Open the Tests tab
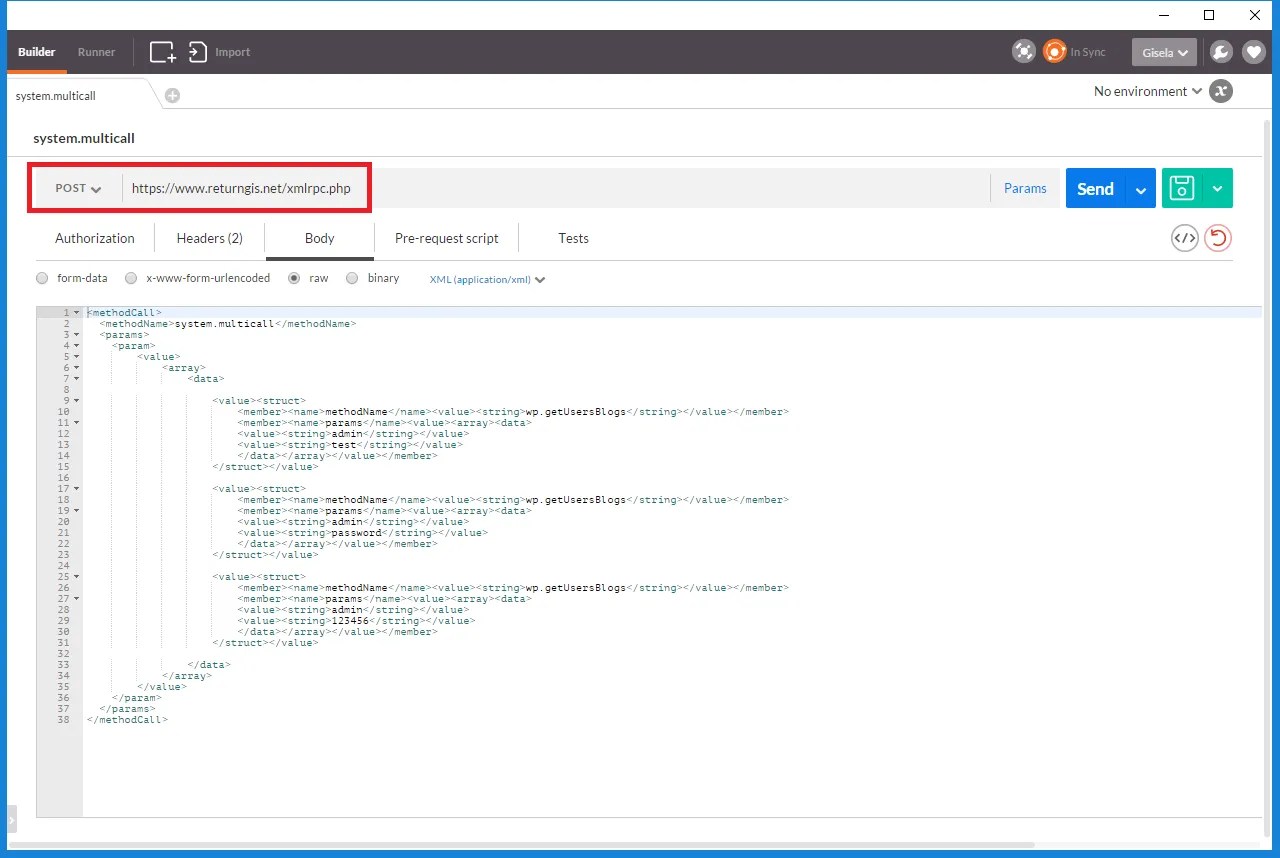 coord(573,238)
